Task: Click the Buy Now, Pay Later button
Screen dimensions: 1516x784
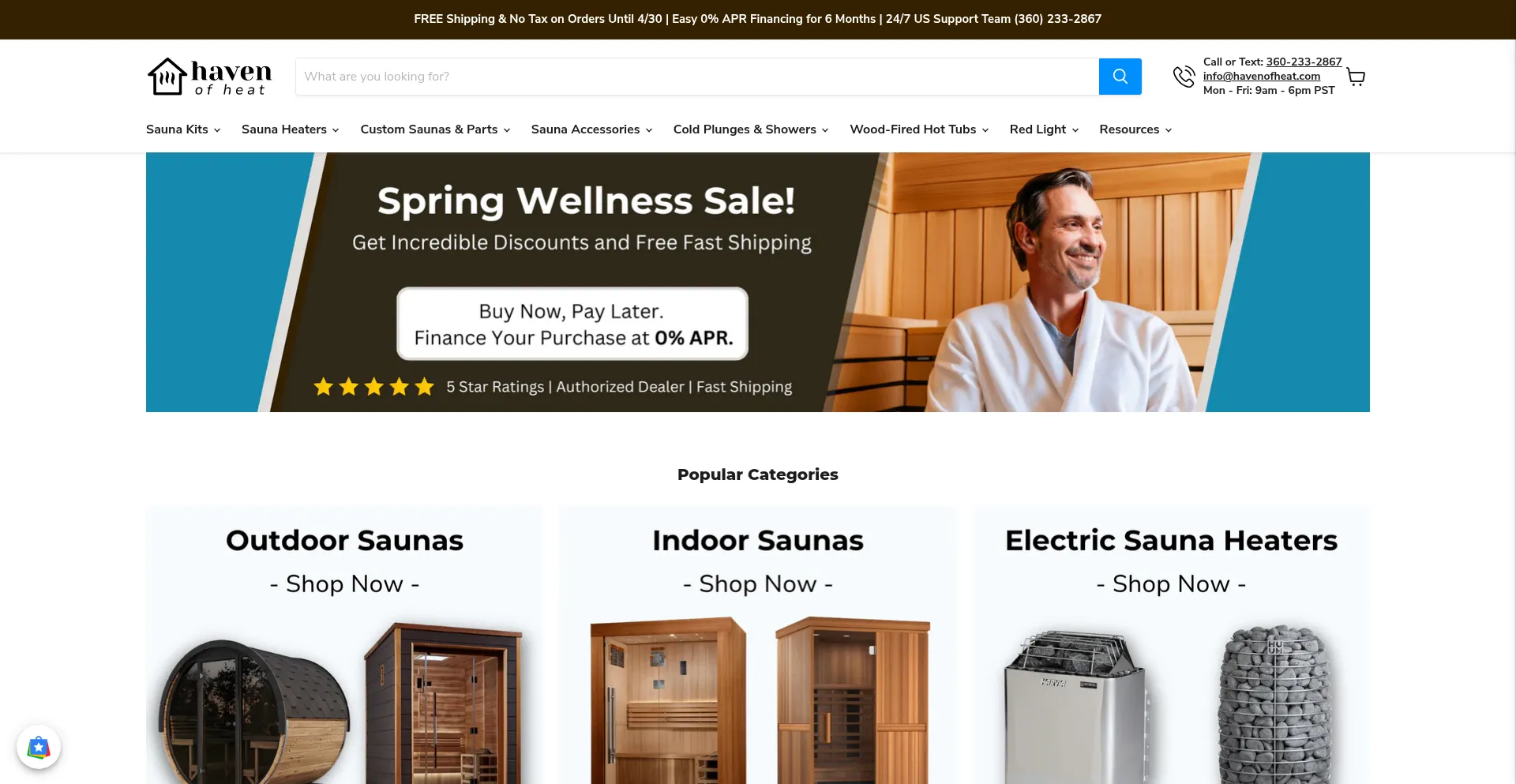Action: 572,324
